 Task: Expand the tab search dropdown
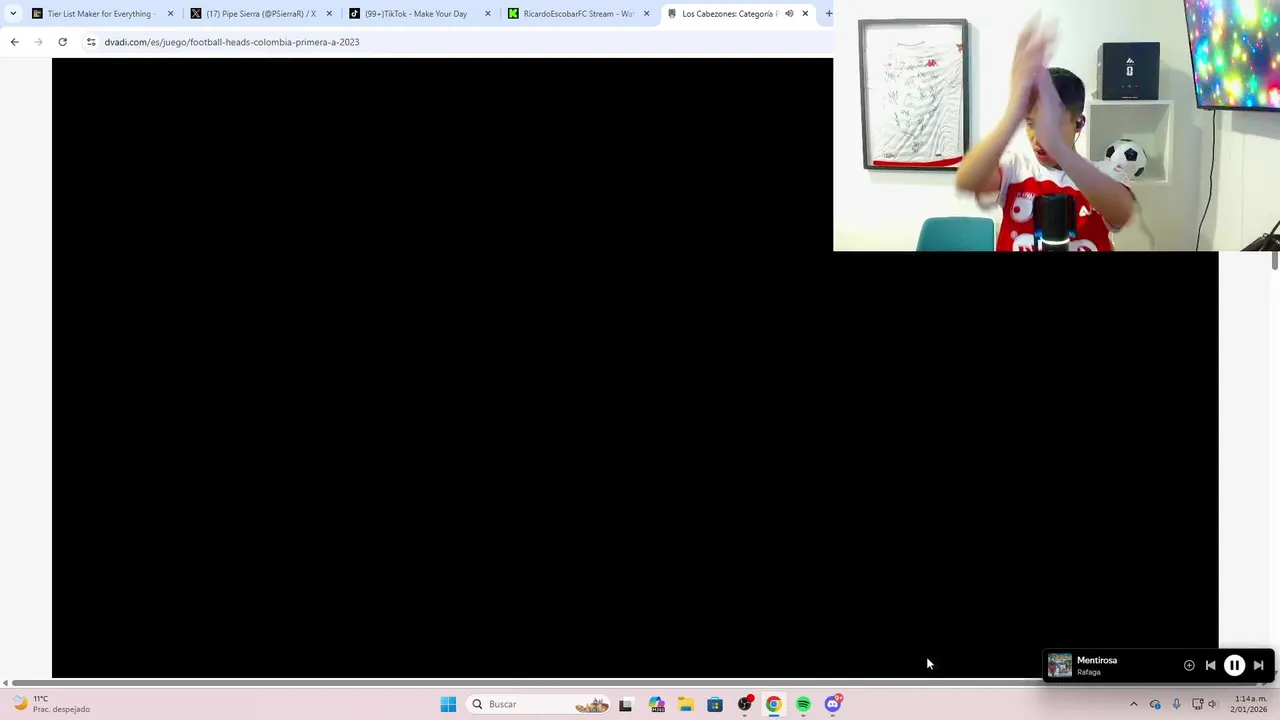(x=13, y=14)
